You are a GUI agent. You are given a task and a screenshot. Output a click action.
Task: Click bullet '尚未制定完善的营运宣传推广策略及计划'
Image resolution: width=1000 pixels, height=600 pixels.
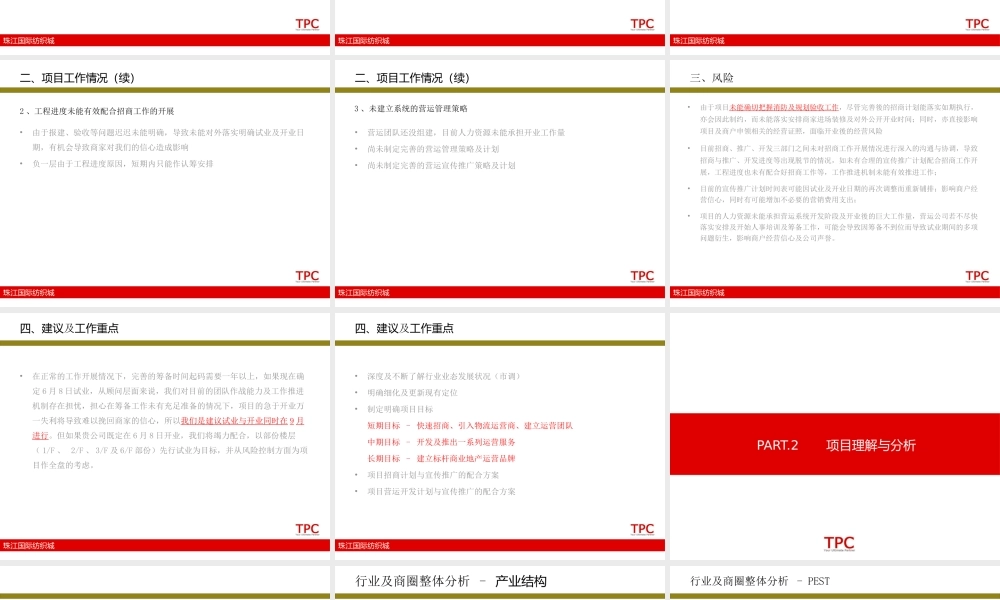coord(441,166)
